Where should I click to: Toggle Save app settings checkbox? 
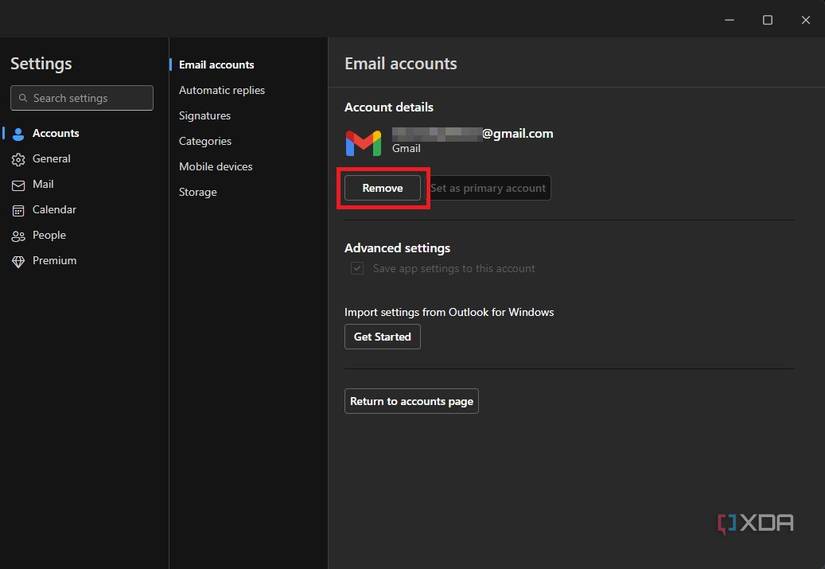point(357,269)
